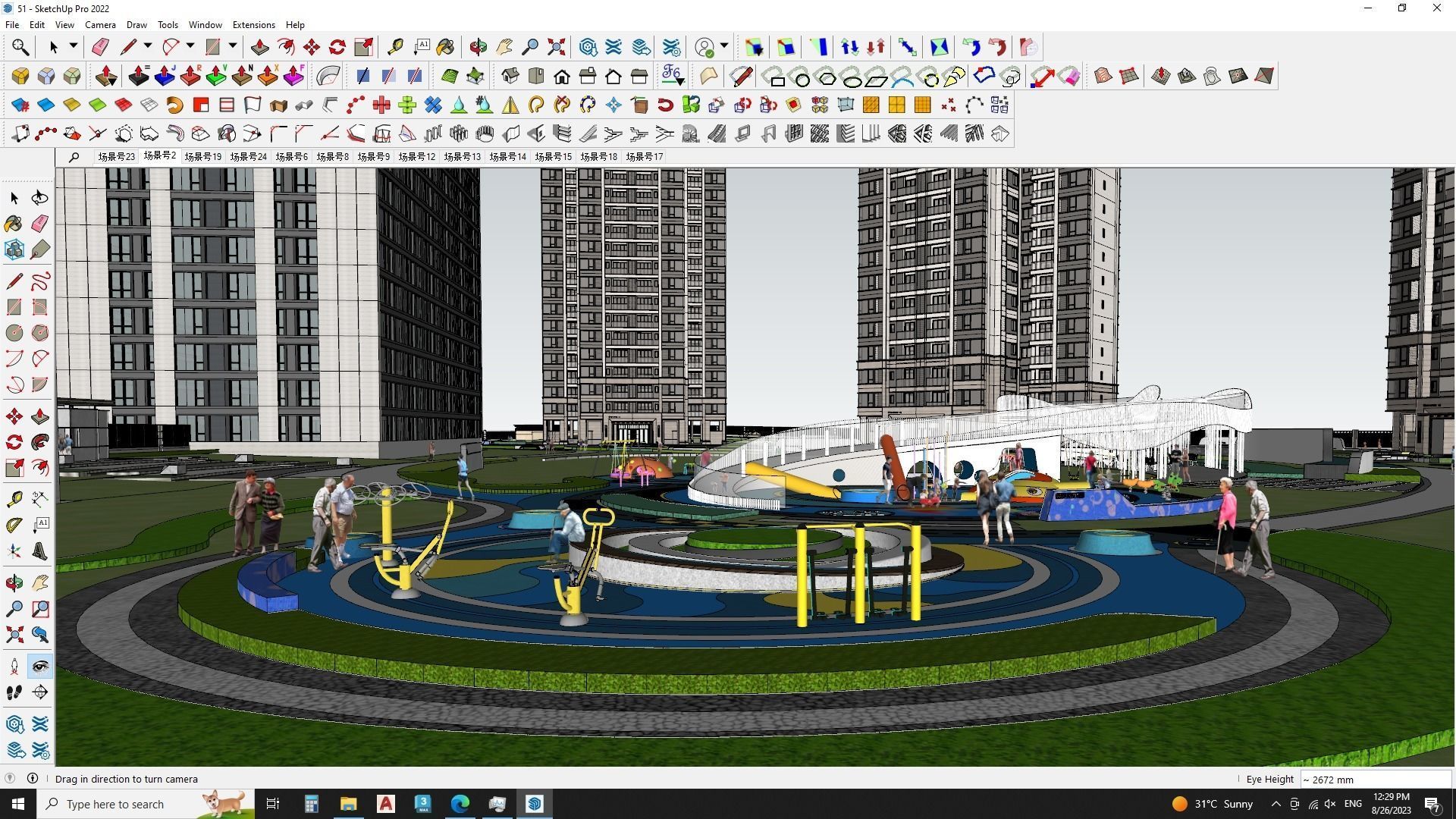Image resolution: width=1456 pixels, height=819 pixels.
Task: Click the green Joint Push Pull V icon
Action: pyautogui.click(x=216, y=76)
